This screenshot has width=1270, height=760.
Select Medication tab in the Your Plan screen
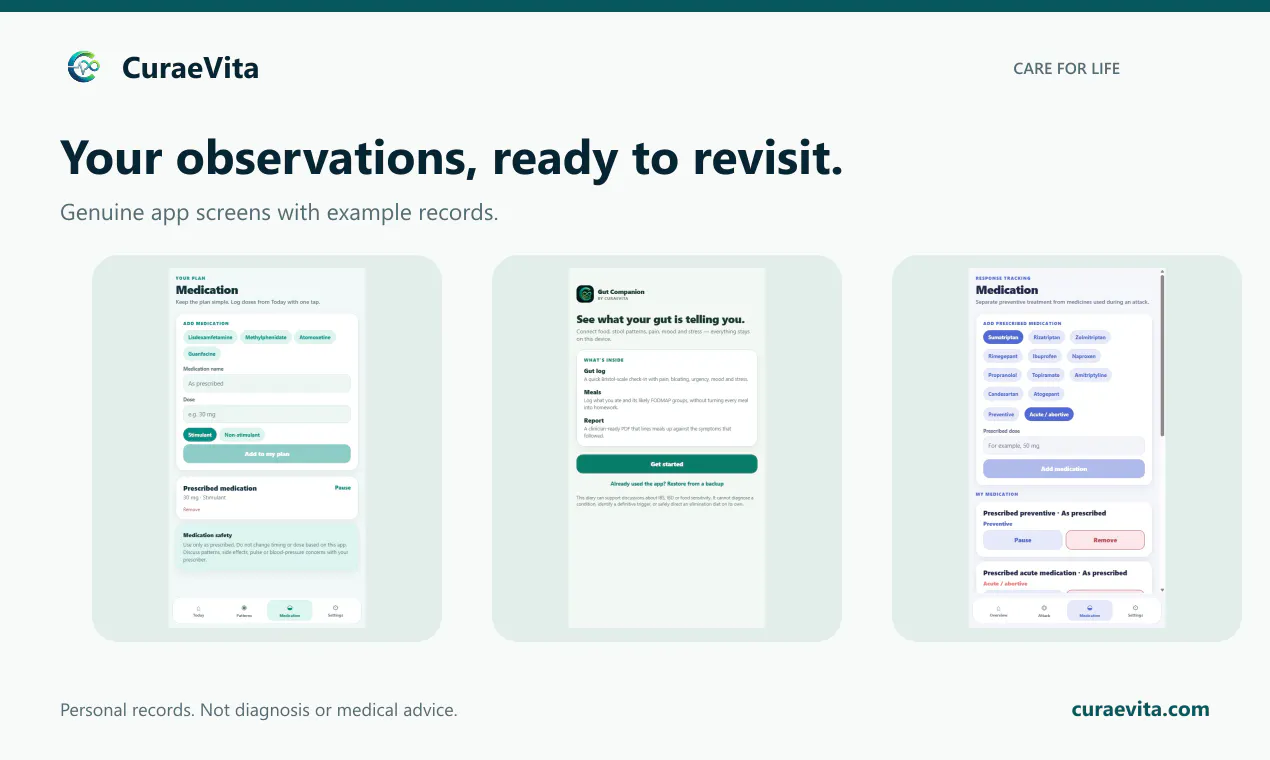[x=290, y=611]
